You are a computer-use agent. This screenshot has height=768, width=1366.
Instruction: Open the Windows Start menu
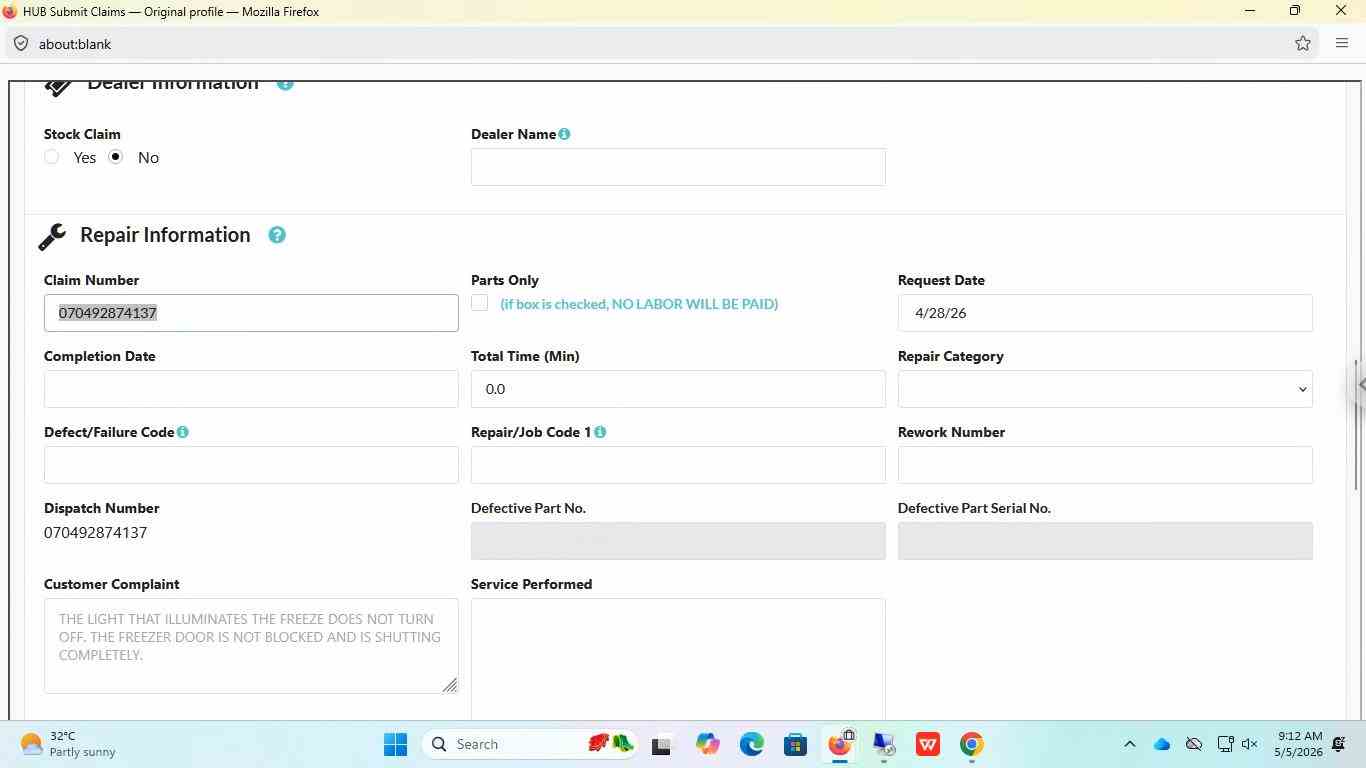(395, 744)
